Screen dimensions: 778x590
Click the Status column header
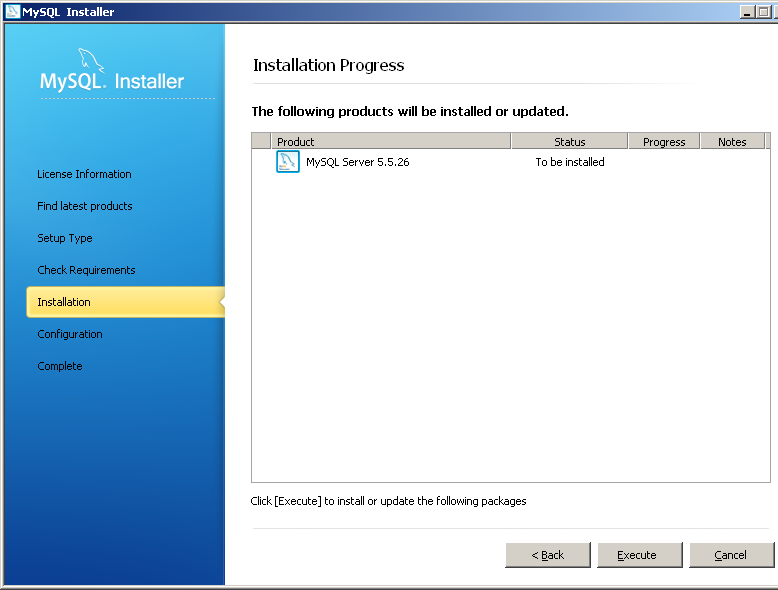(570, 141)
